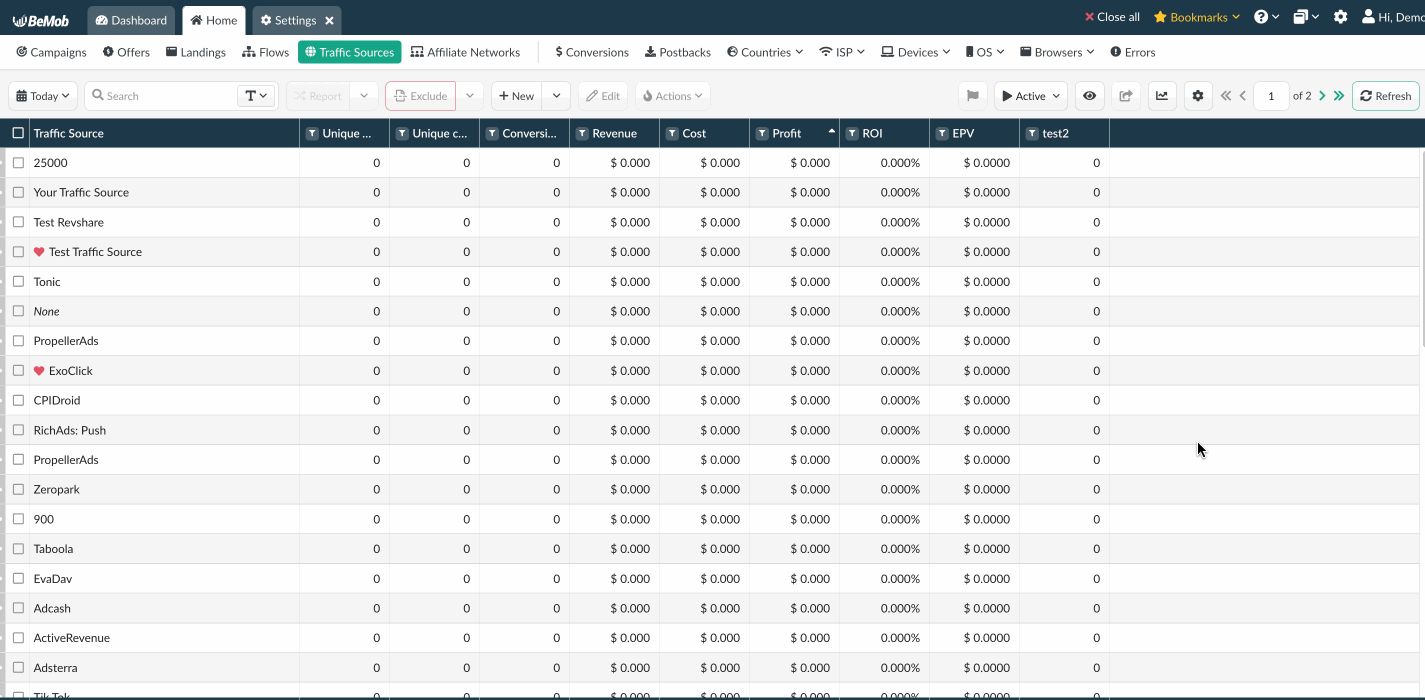This screenshot has height=700, width=1425.
Task: Switch to the Dashboard tab
Action: pos(131,20)
